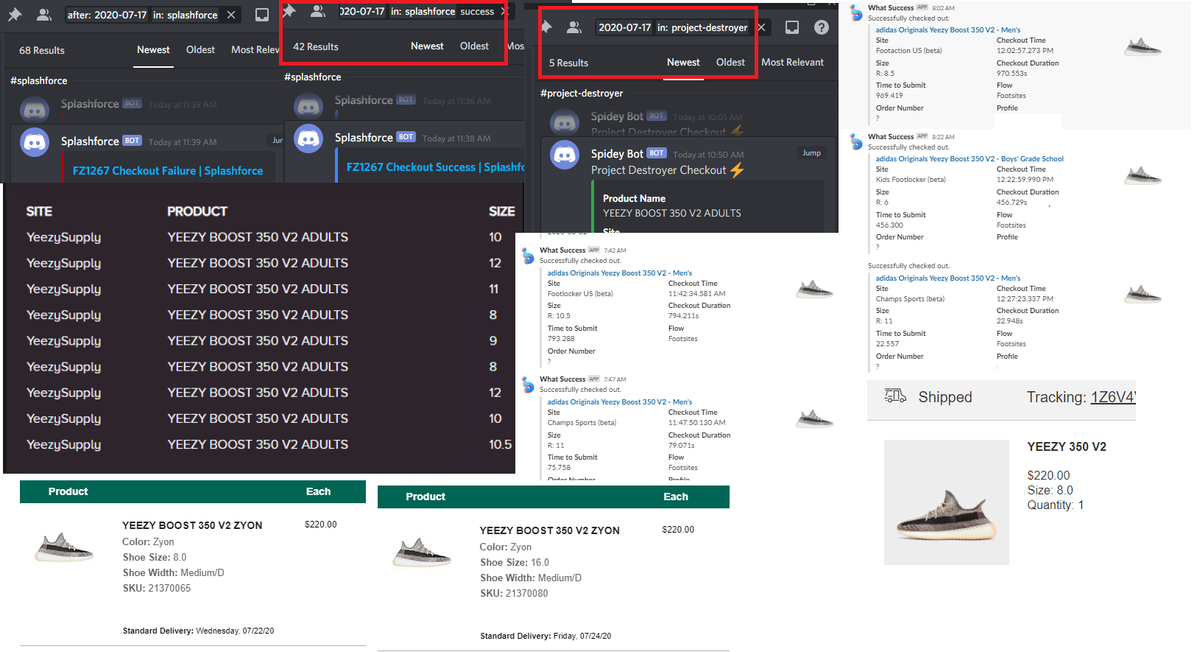The width and height of the screenshot is (1200, 652).
Task: Open adidas Yeezy link in 7:47 AM message
Action: click(619, 402)
